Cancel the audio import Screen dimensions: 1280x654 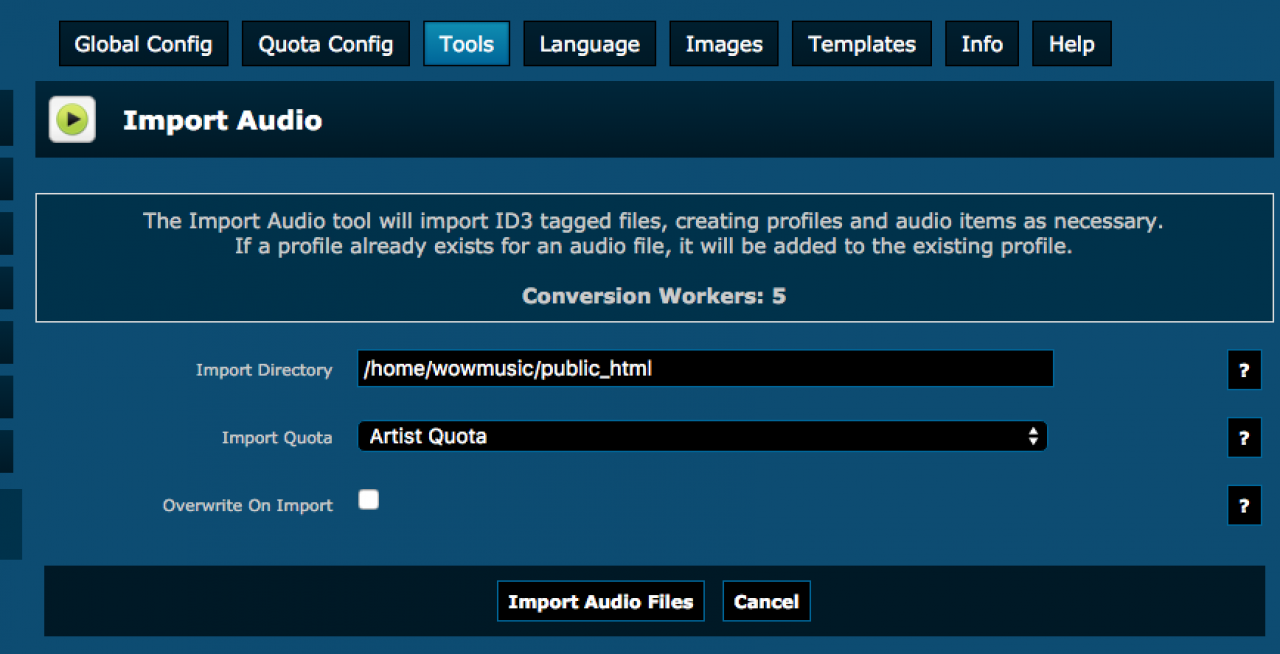(x=766, y=602)
